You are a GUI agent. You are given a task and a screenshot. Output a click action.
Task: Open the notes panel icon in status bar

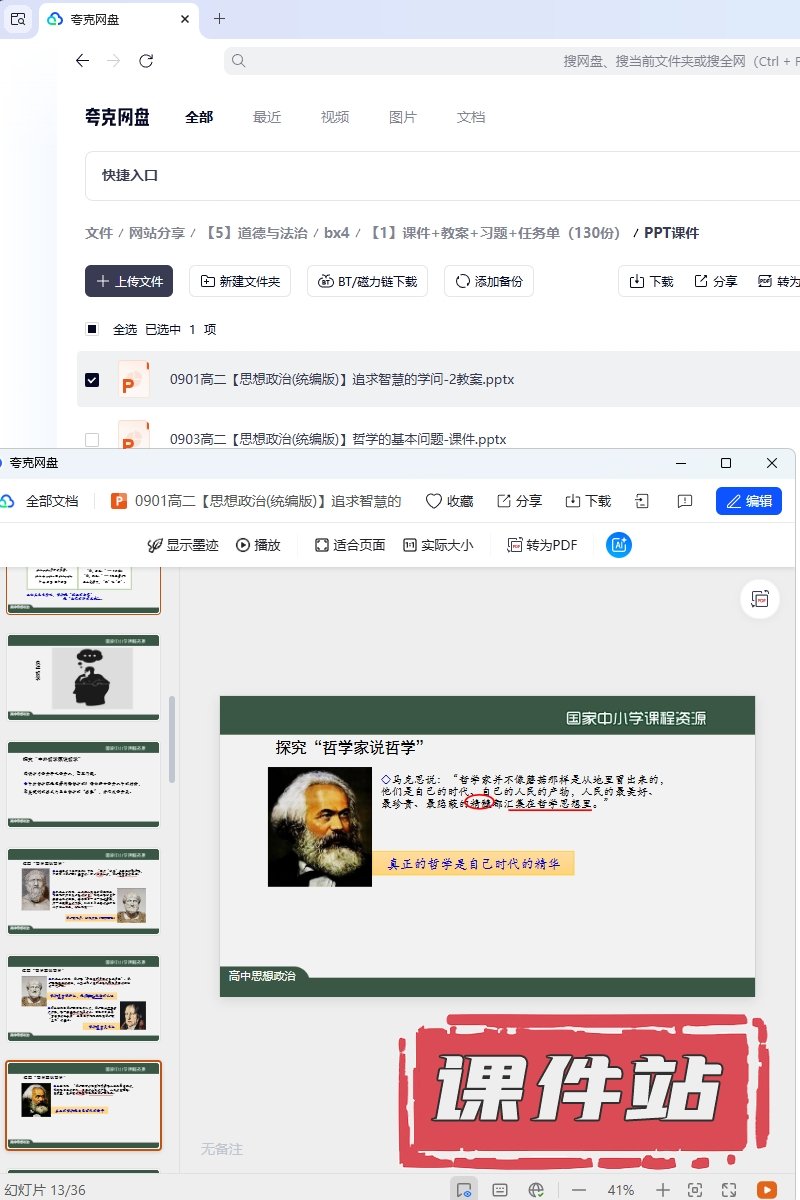500,1189
